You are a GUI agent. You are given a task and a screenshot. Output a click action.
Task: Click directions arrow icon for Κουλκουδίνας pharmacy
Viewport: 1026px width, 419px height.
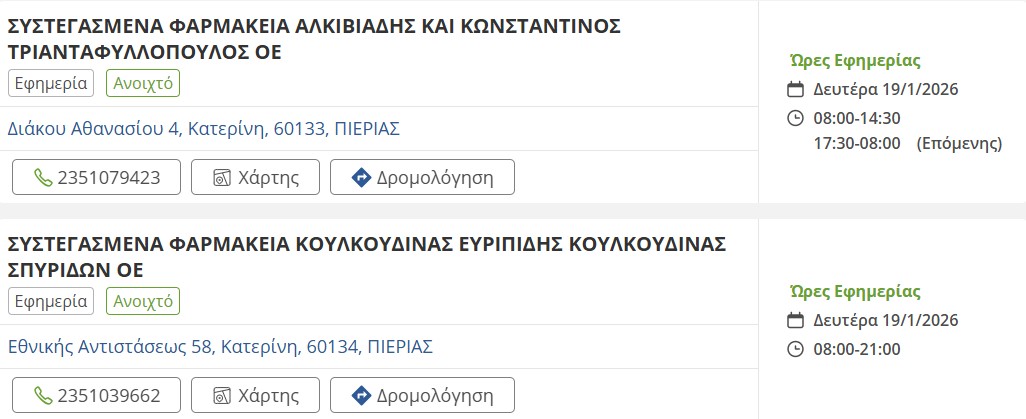coord(362,396)
